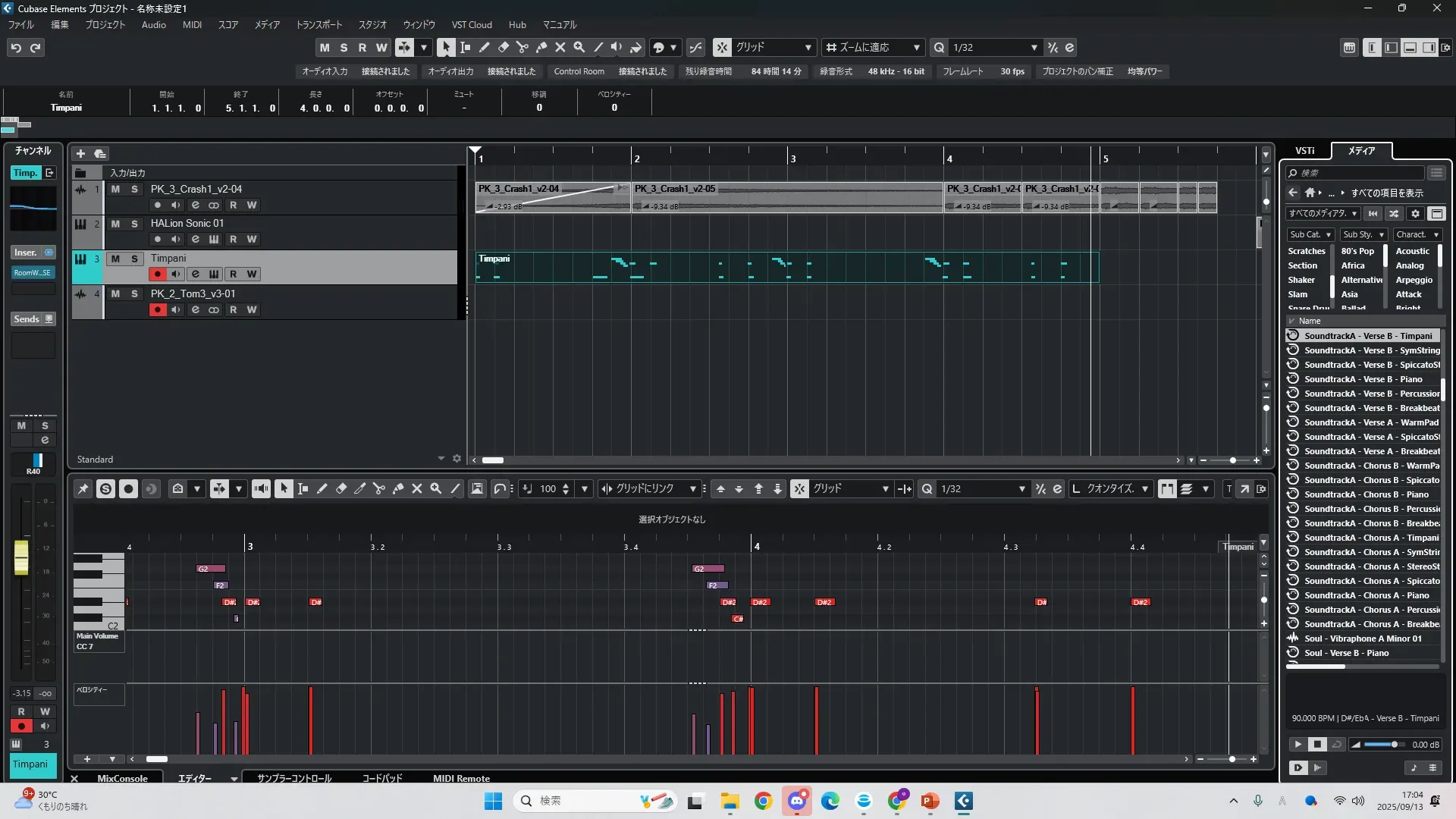Click the Add Track plus button
This screenshot has height=819, width=1456.
(x=80, y=153)
